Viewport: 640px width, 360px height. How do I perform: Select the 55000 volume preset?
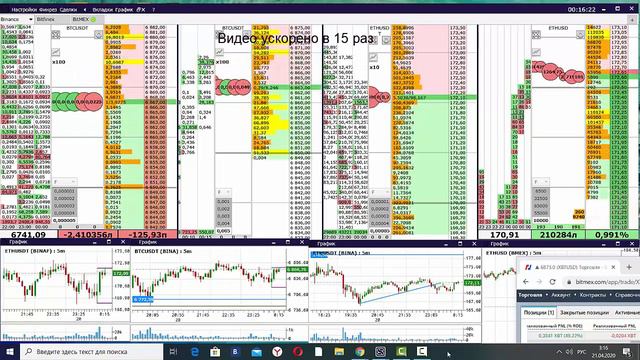pyautogui.click(x=541, y=213)
